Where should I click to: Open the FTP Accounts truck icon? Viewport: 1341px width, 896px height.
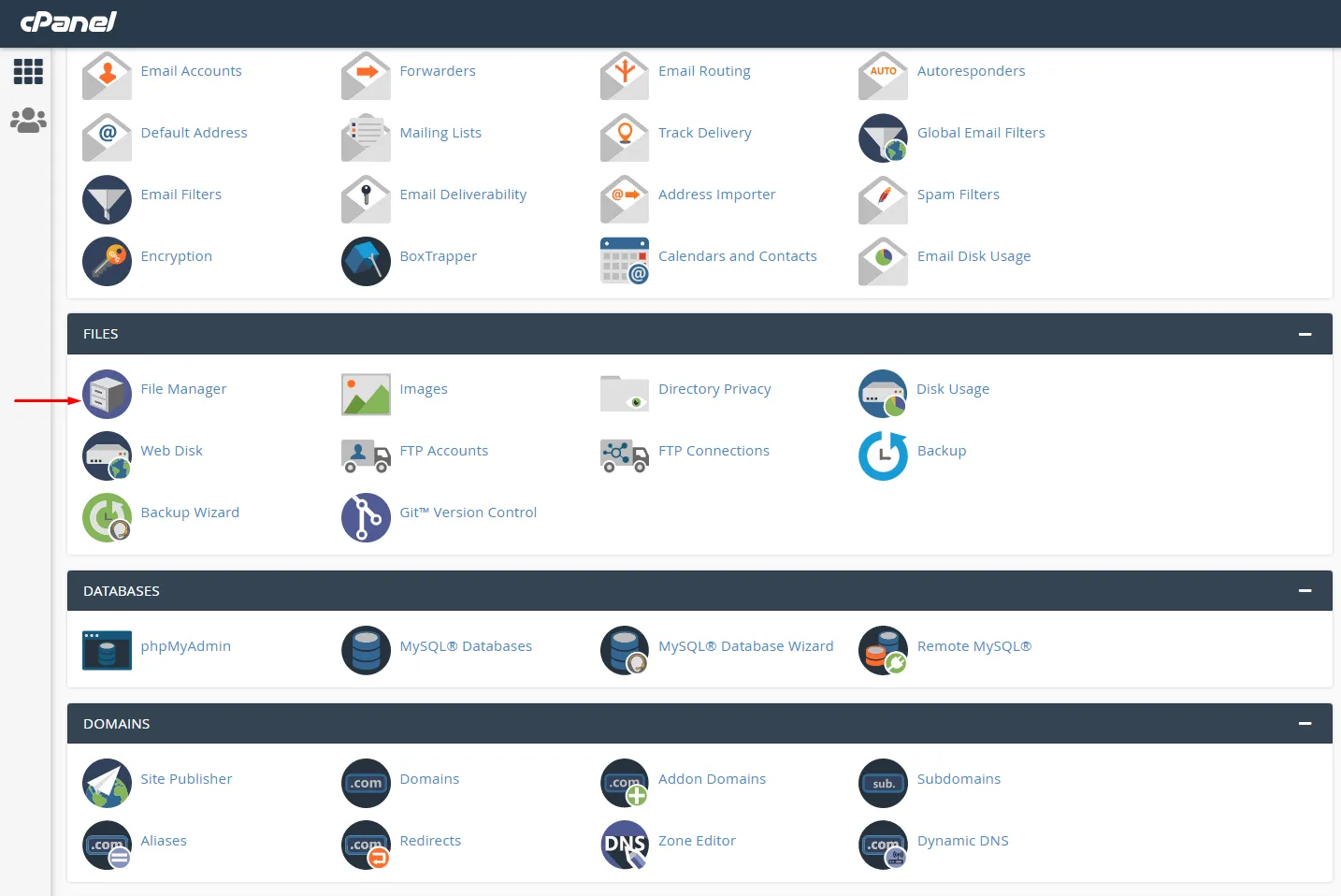(366, 455)
